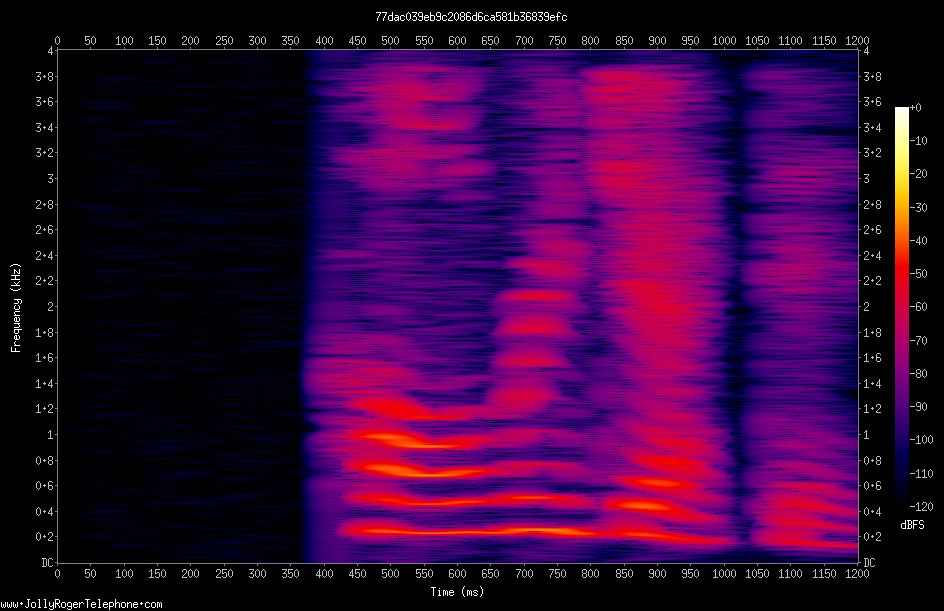
Task: Select the -90 color bar label
Action: click(918, 407)
